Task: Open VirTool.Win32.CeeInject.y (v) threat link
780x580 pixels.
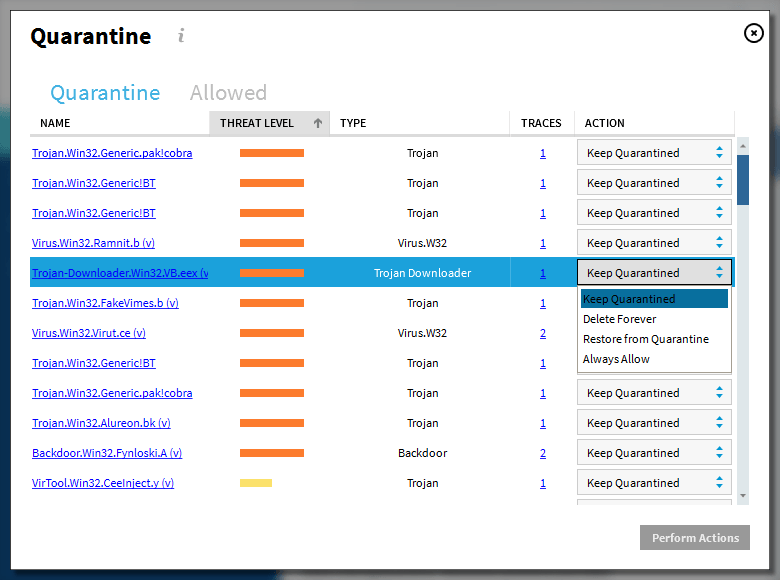Action: pyautogui.click(x=103, y=483)
